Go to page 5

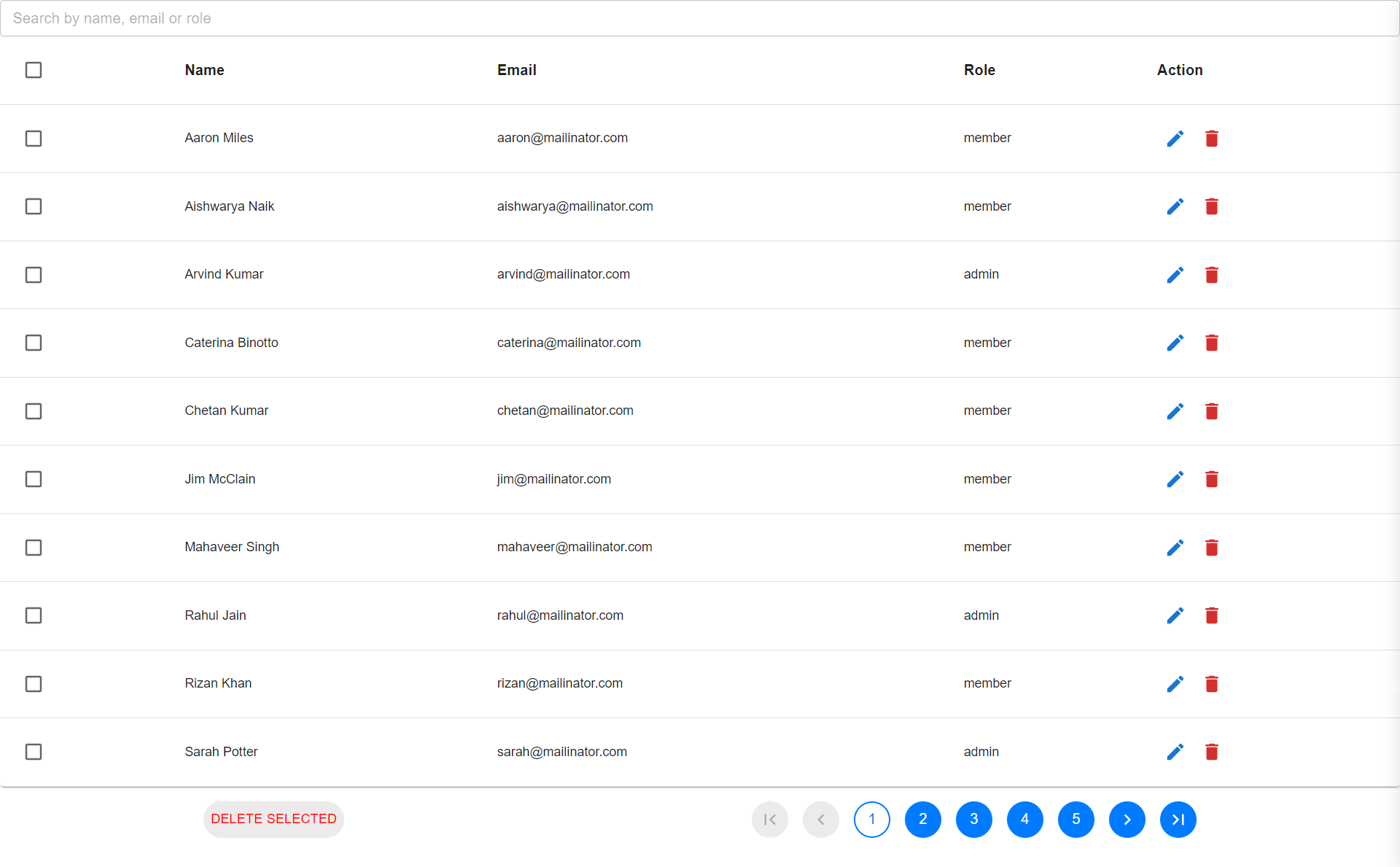[x=1076, y=820]
